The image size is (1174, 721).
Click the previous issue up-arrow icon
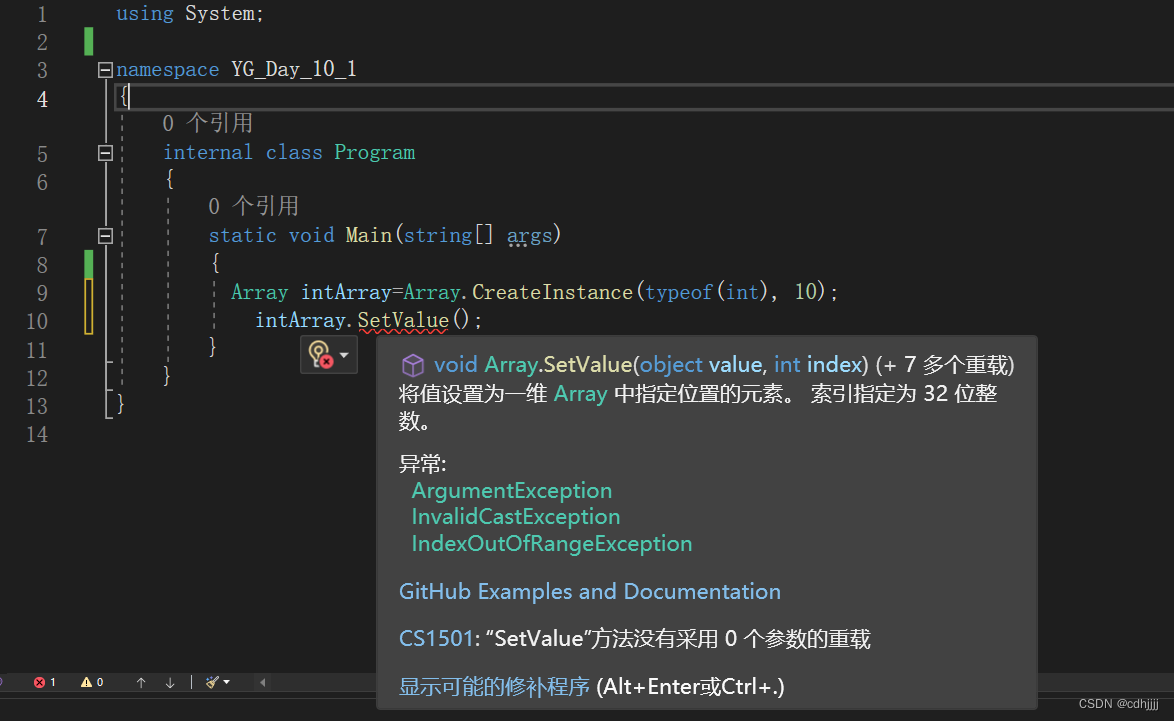click(141, 682)
